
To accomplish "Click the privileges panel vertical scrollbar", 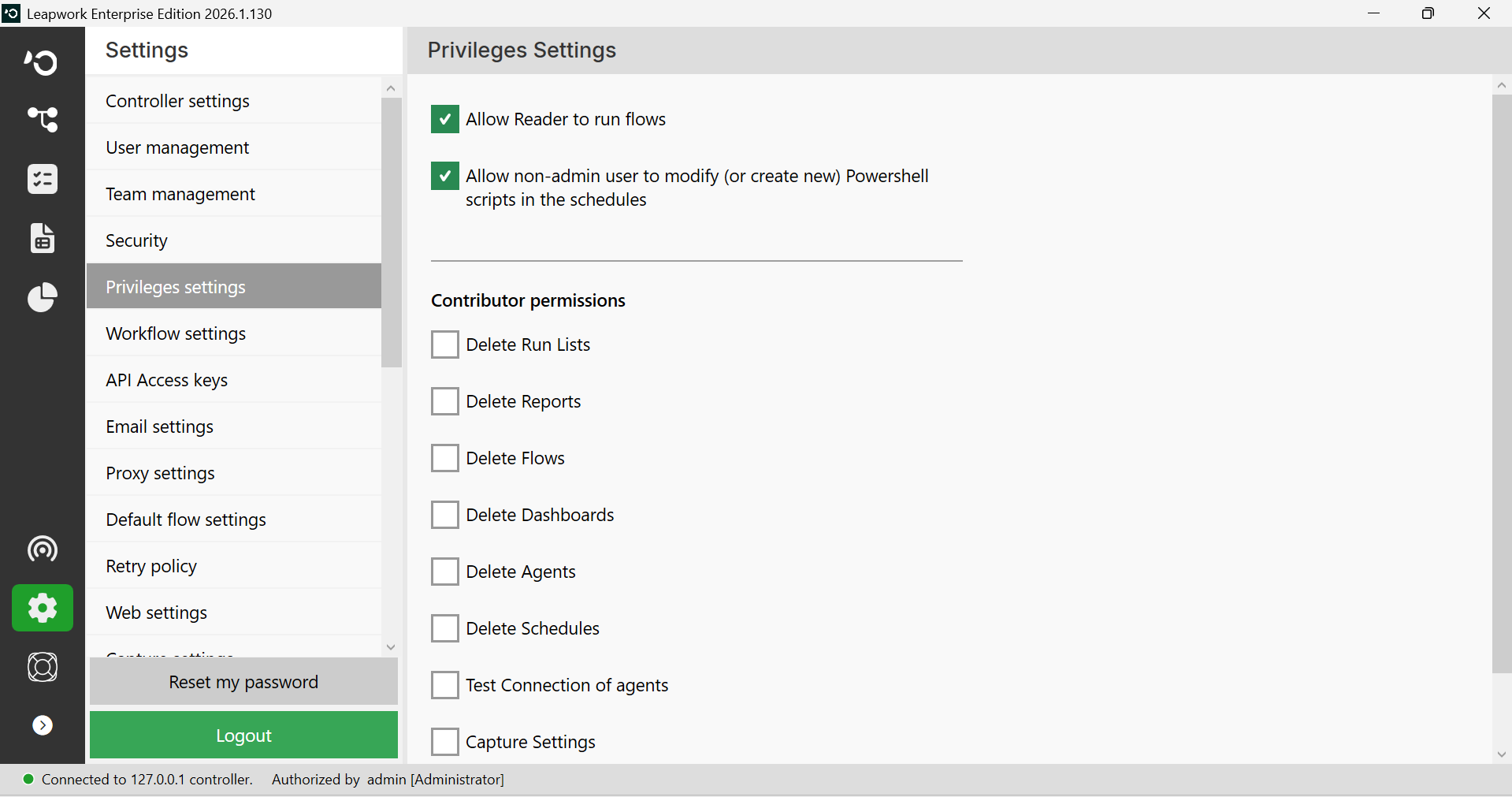I will pyautogui.click(x=1502, y=385).
